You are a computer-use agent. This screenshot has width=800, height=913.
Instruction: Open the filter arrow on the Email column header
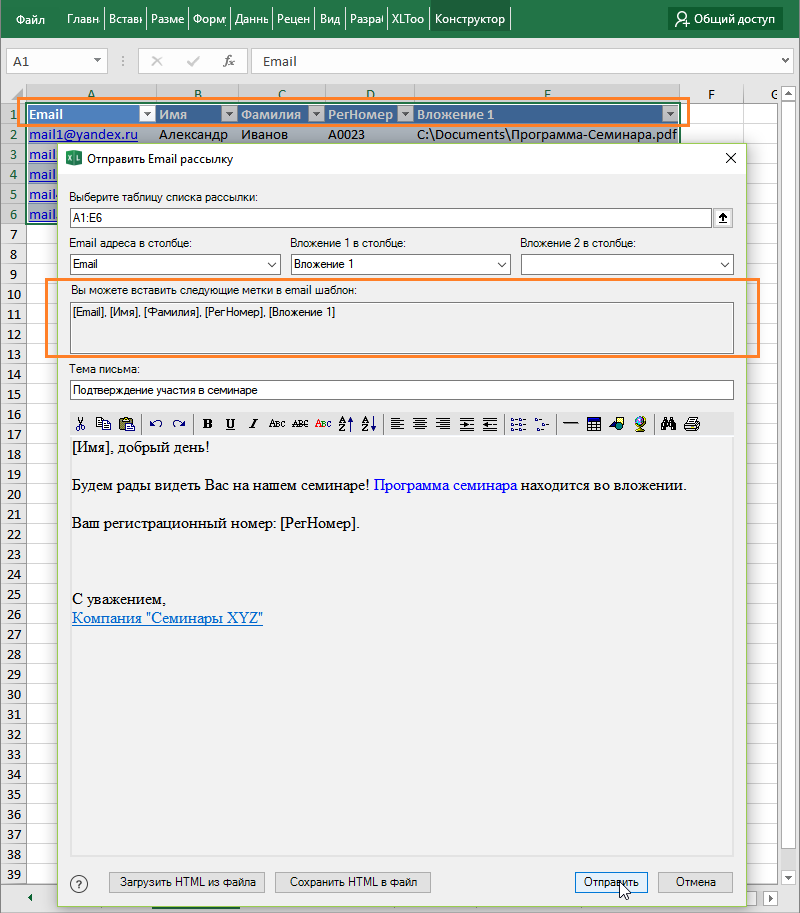coord(146,114)
